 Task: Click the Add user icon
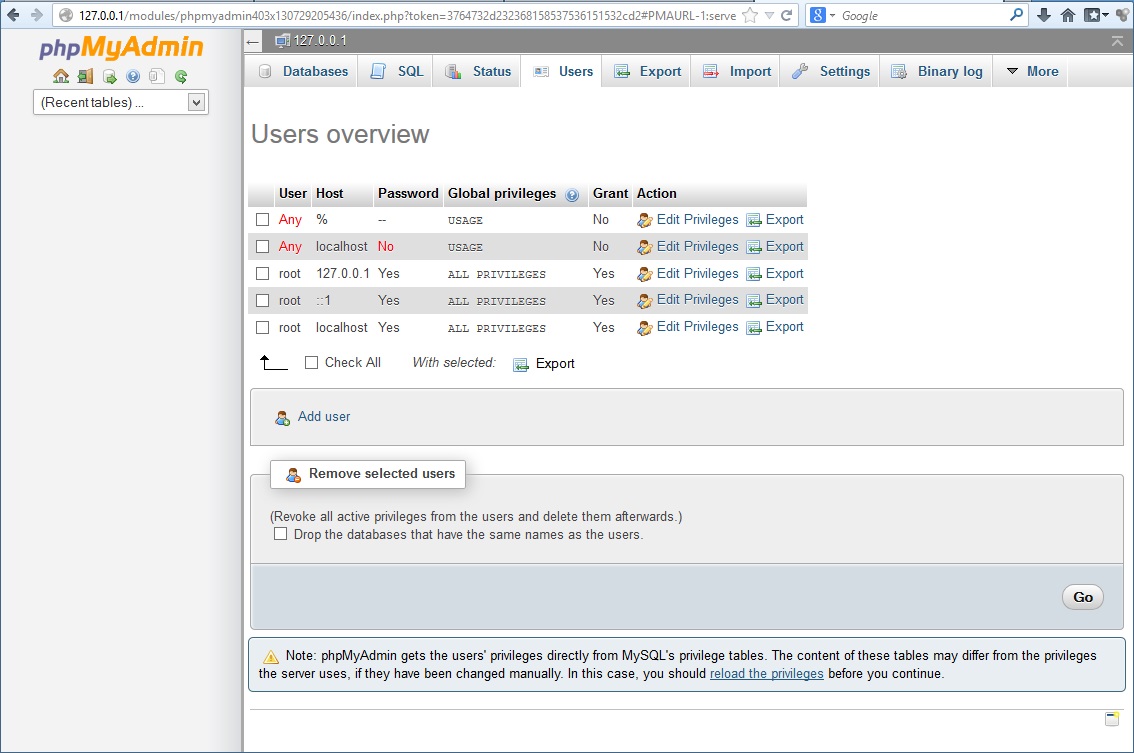[282, 417]
